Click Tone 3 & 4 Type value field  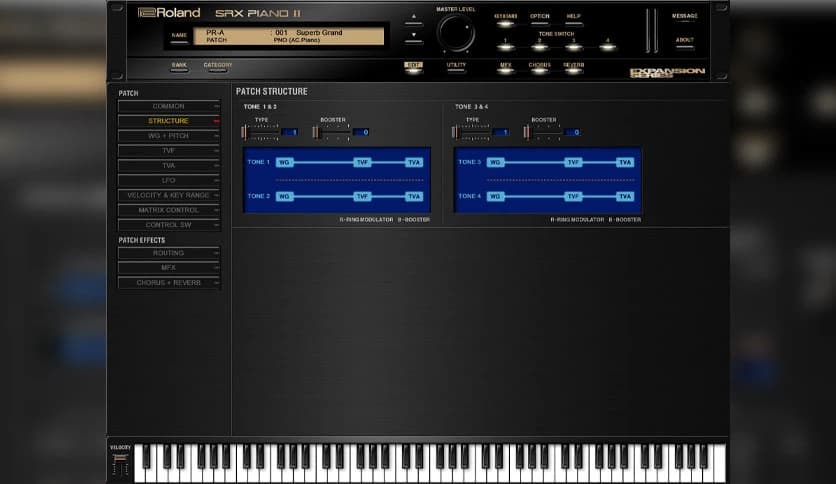[501, 132]
